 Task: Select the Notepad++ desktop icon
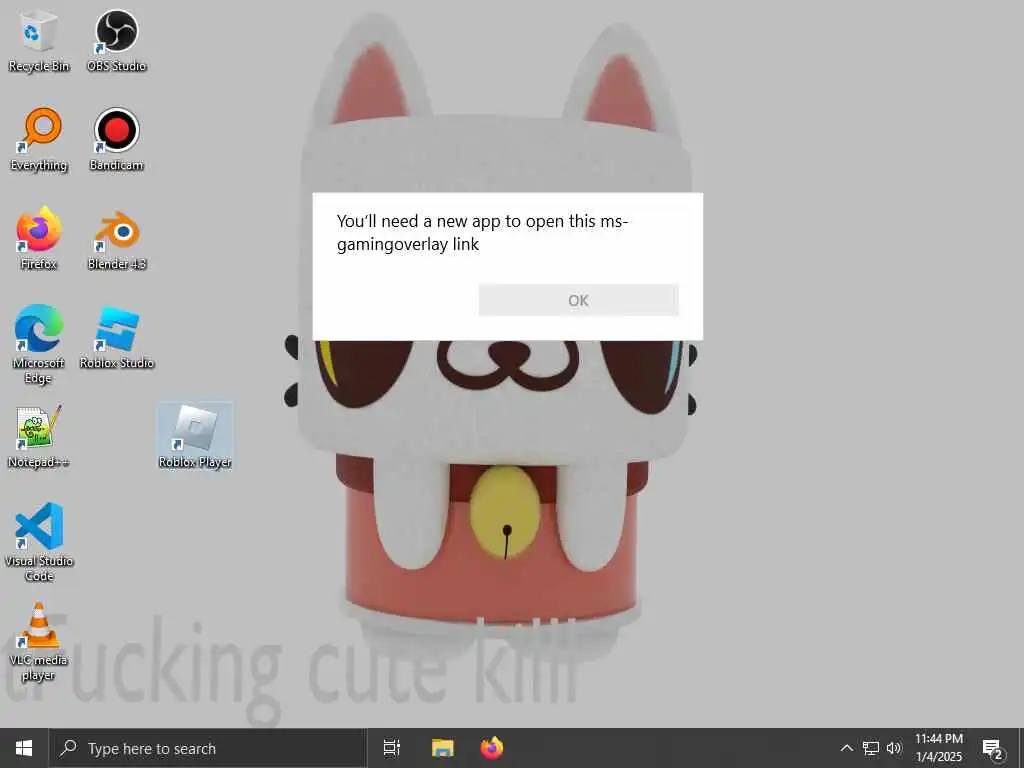(39, 436)
